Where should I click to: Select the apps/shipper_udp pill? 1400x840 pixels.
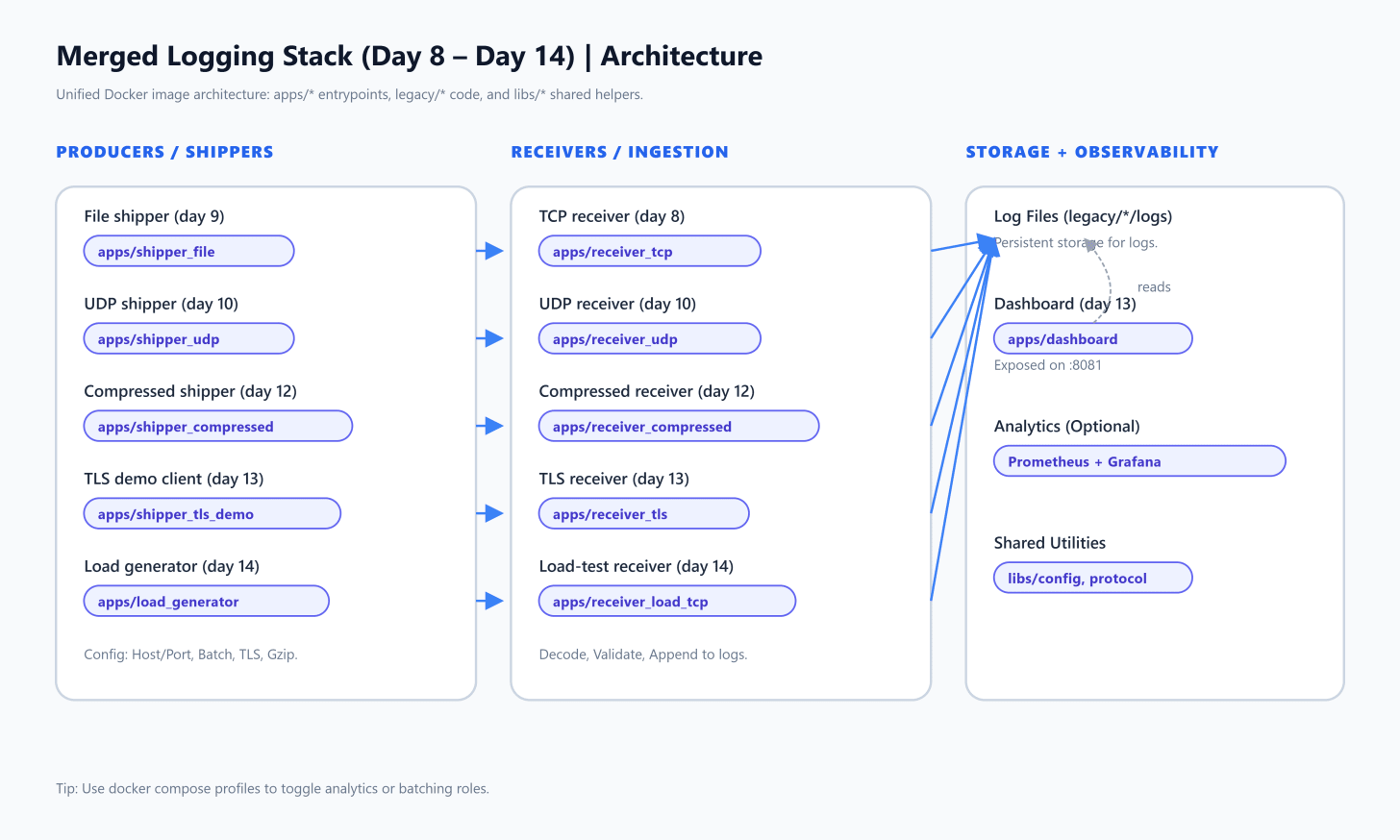pyautogui.click(x=188, y=338)
